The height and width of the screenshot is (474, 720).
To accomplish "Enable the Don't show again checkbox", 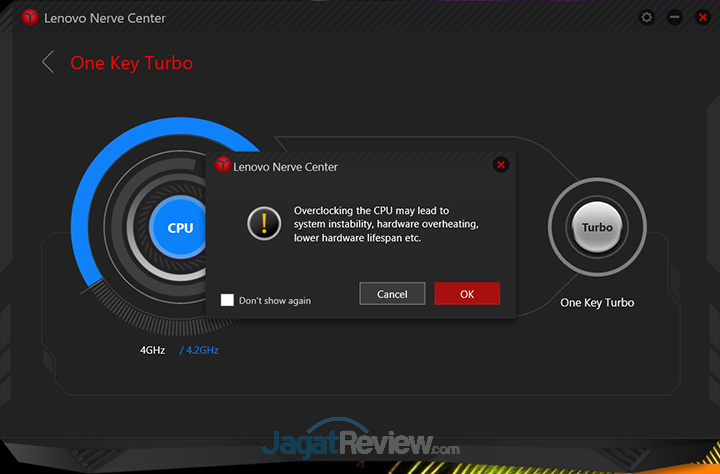I will pyautogui.click(x=228, y=300).
